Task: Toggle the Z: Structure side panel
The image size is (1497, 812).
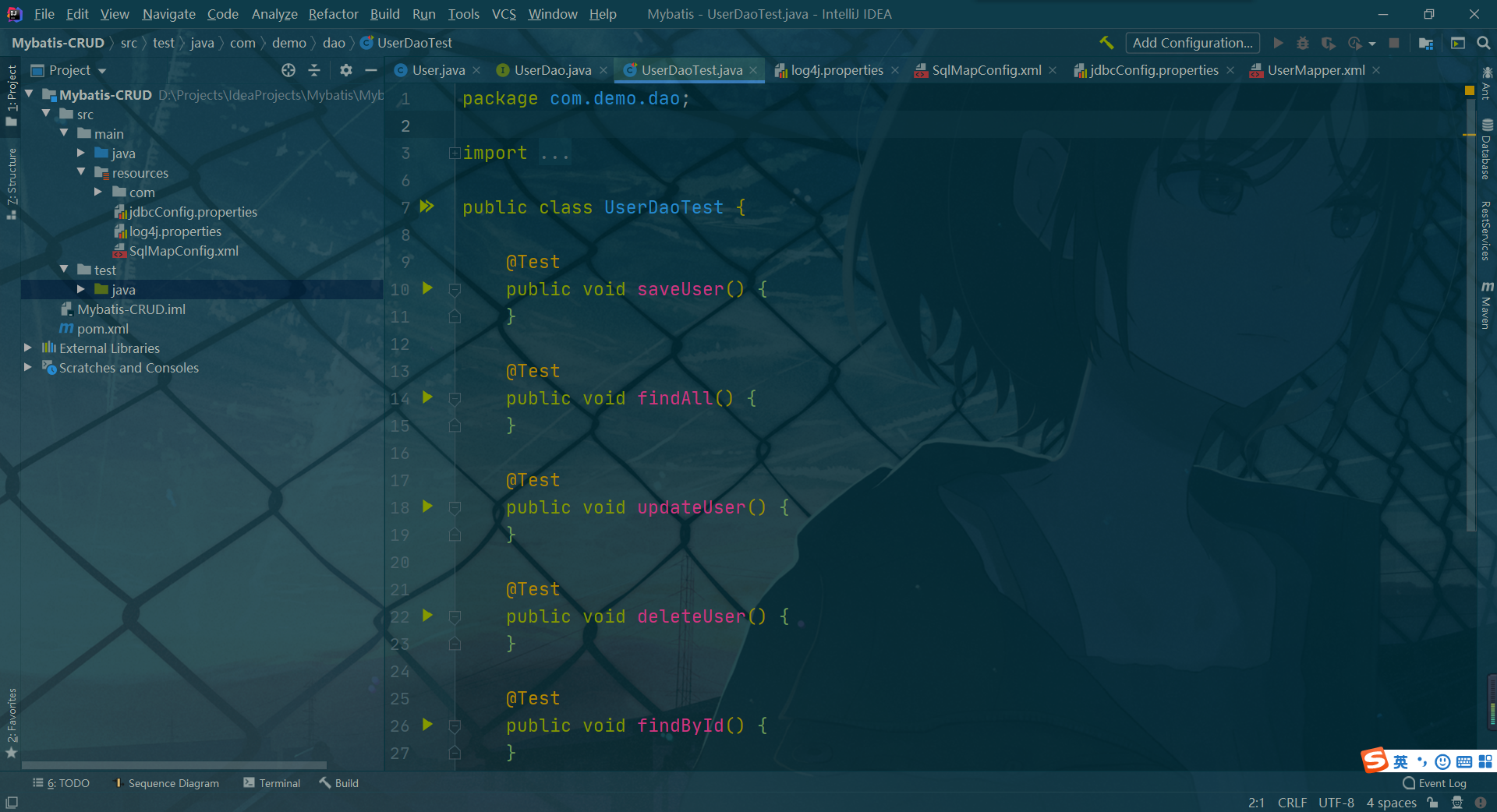Action: (x=11, y=183)
